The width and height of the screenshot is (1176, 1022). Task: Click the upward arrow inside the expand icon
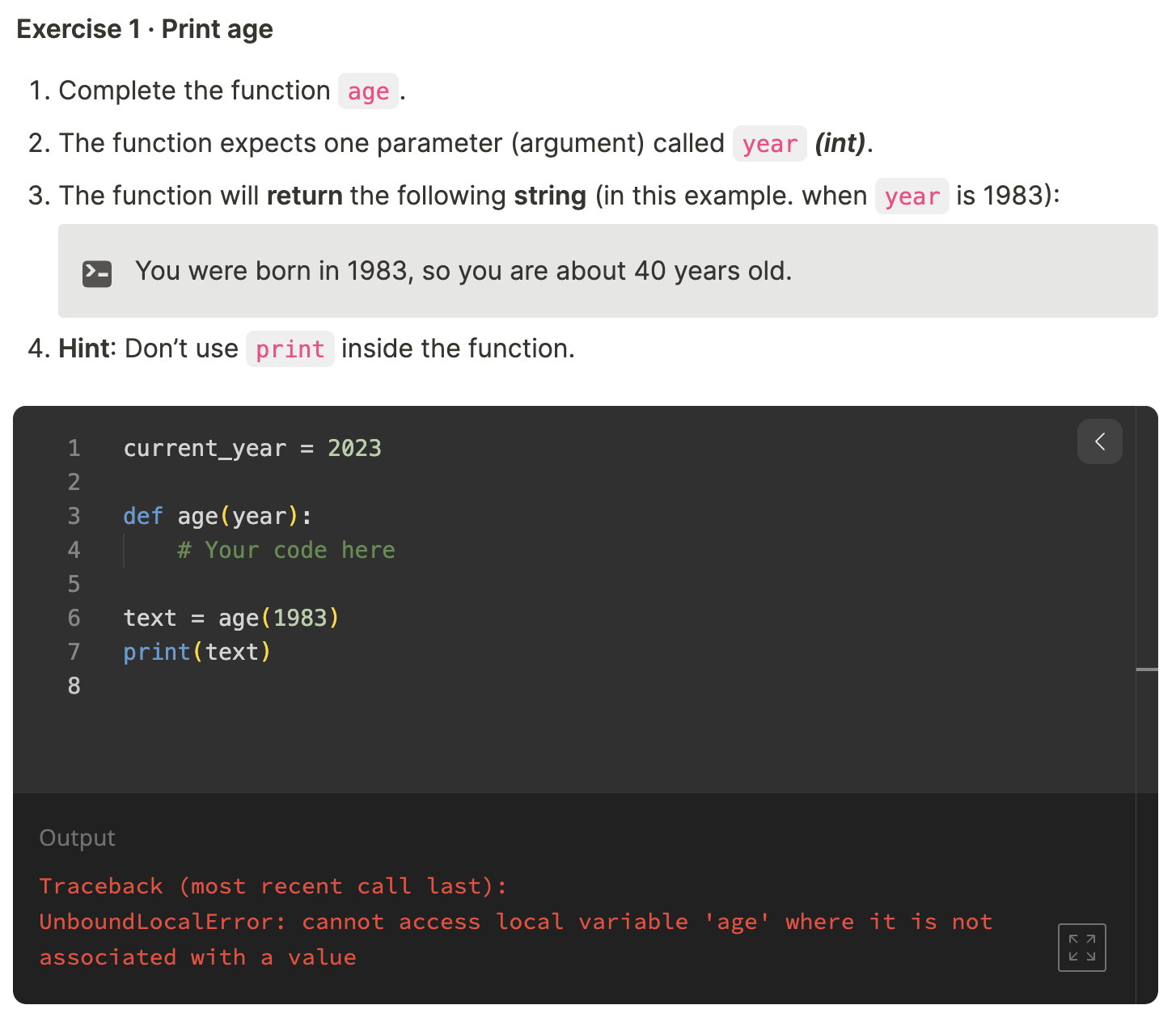click(x=1090, y=939)
